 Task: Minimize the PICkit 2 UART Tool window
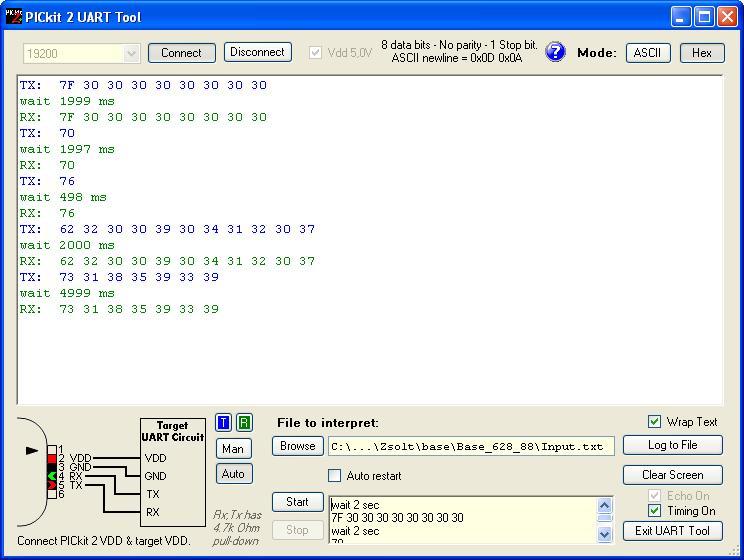[681, 17]
